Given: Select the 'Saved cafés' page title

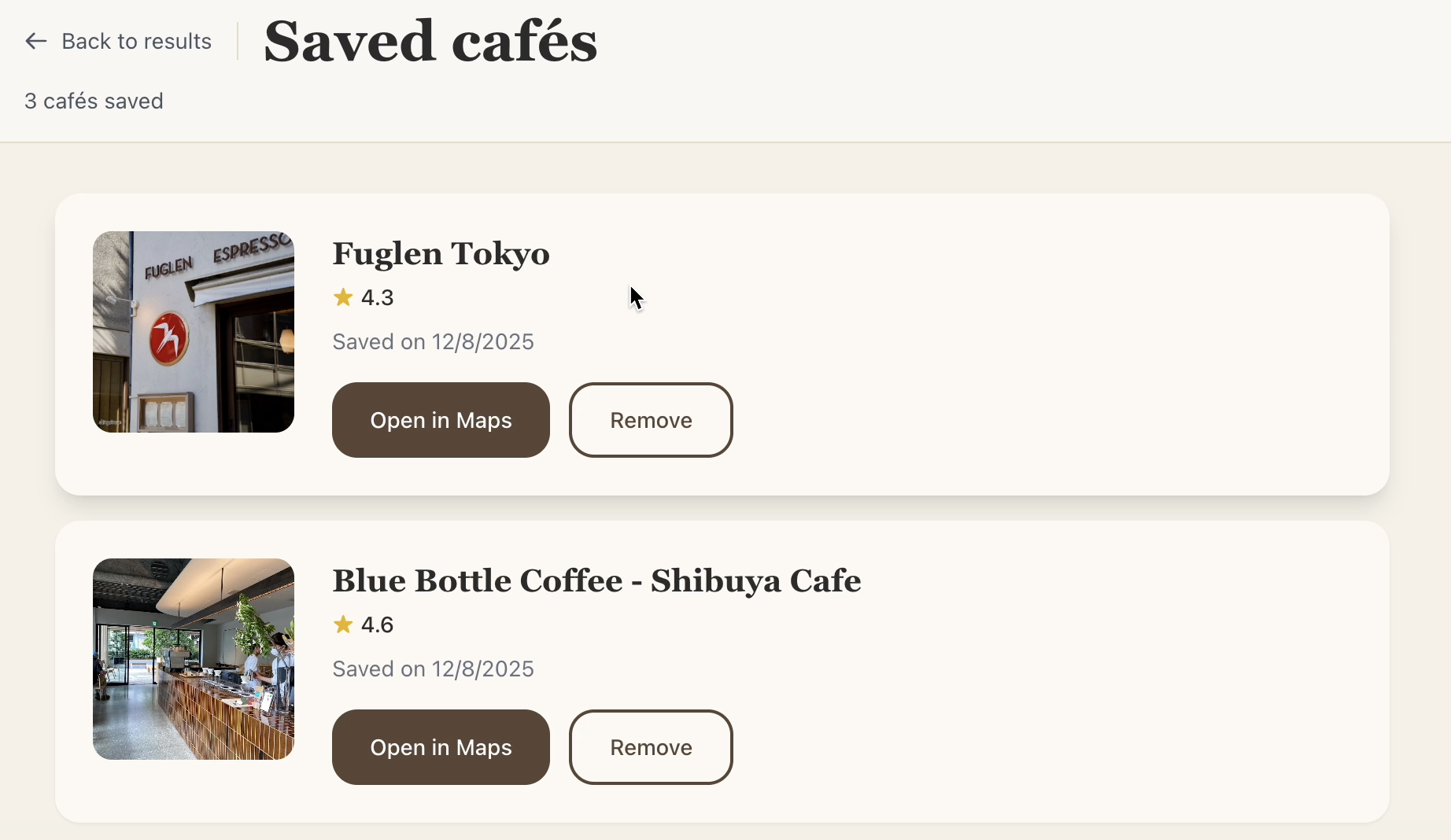Looking at the screenshot, I should 430,41.
